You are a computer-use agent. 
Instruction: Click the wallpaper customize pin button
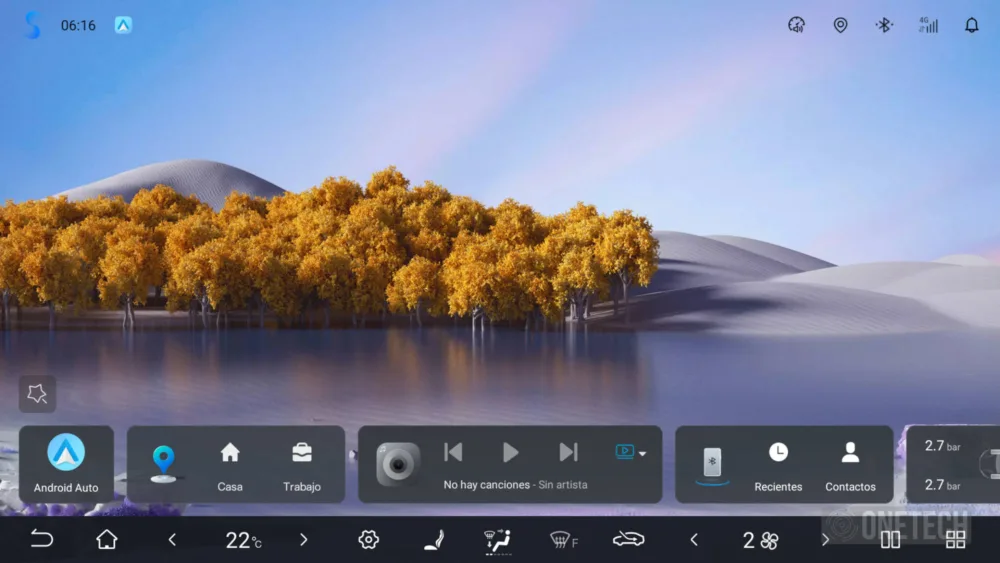[37, 394]
